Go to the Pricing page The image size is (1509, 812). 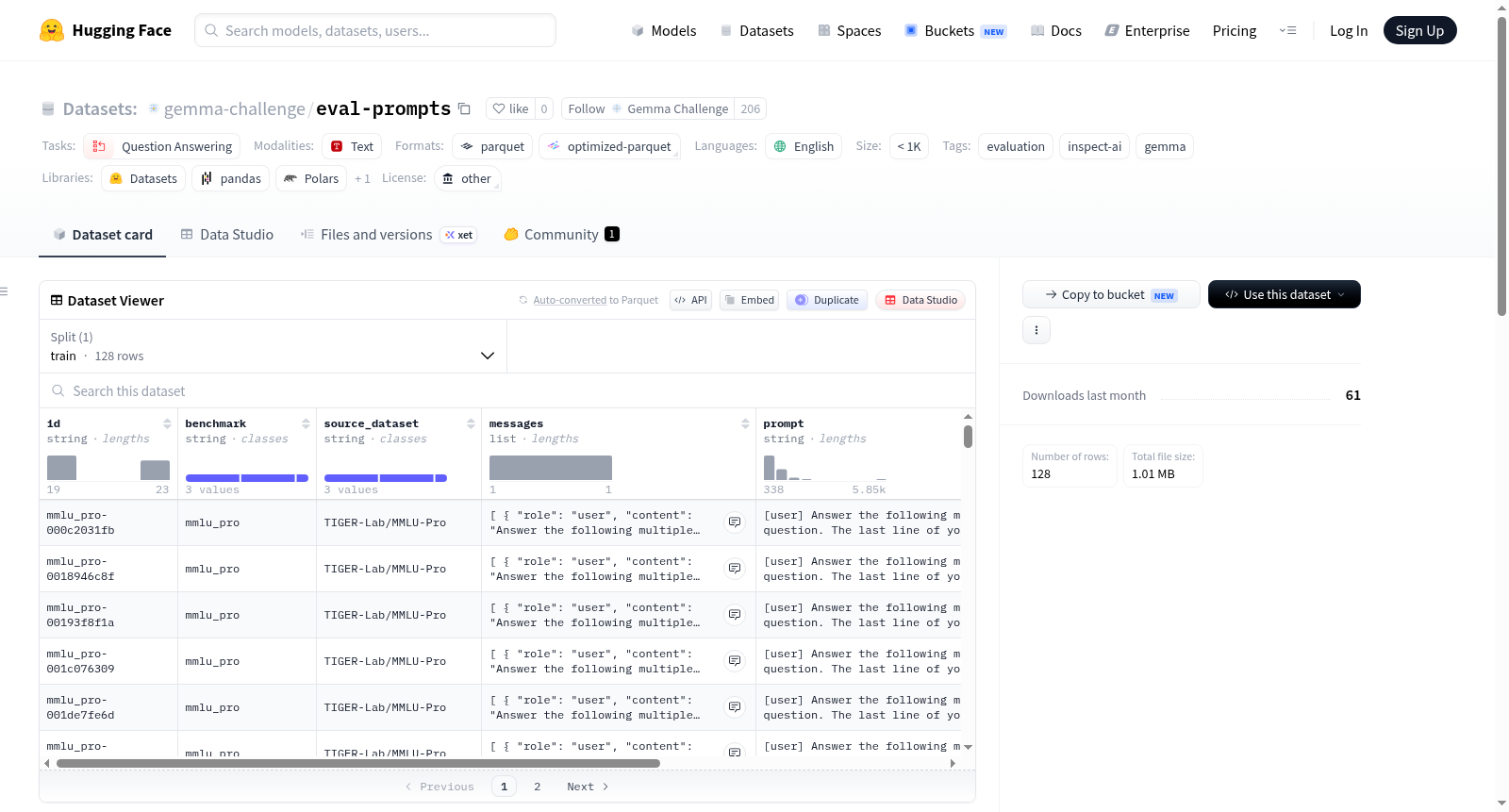[1235, 30]
